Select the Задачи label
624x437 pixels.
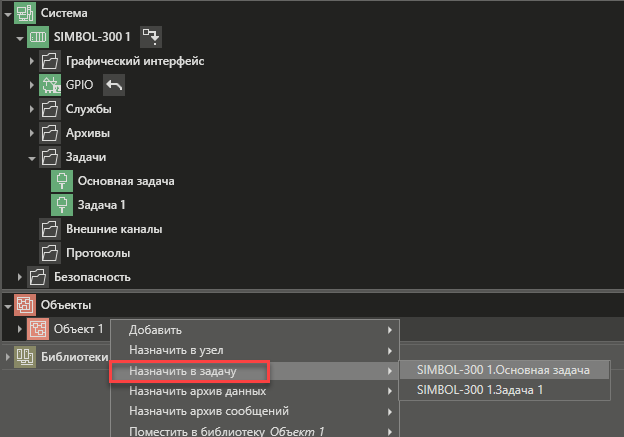point(86,157)
